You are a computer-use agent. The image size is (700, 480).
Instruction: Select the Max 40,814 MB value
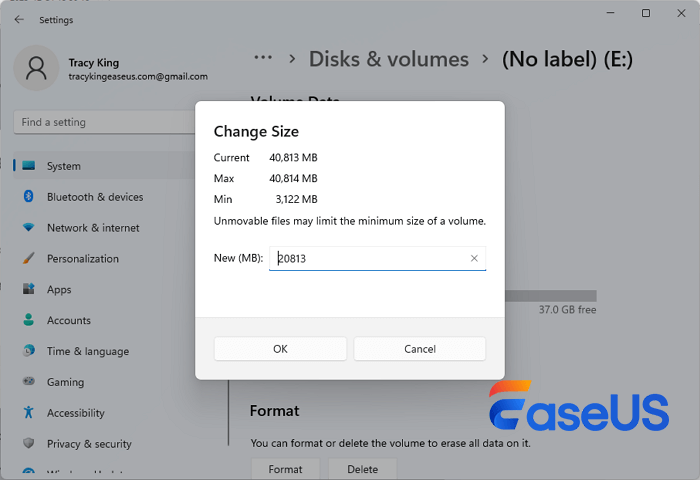pyautogui.click(x=293, y=179)
